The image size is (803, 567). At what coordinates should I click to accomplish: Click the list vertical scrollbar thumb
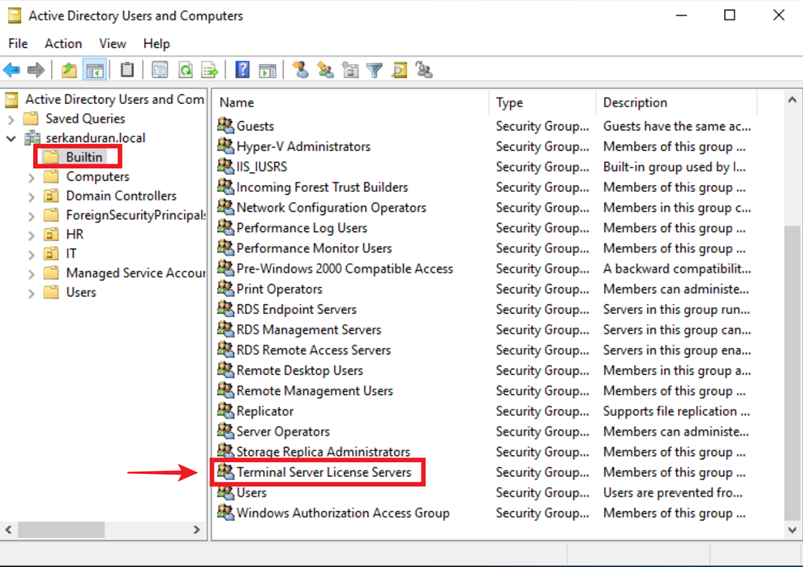click(x=792, y=372)
